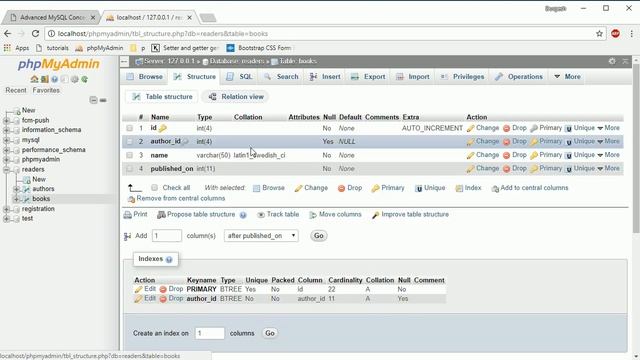The height and width of the screenshot is (360, 640).
Task: Make published_on column Unique
Action: click(x=580, y=169)
